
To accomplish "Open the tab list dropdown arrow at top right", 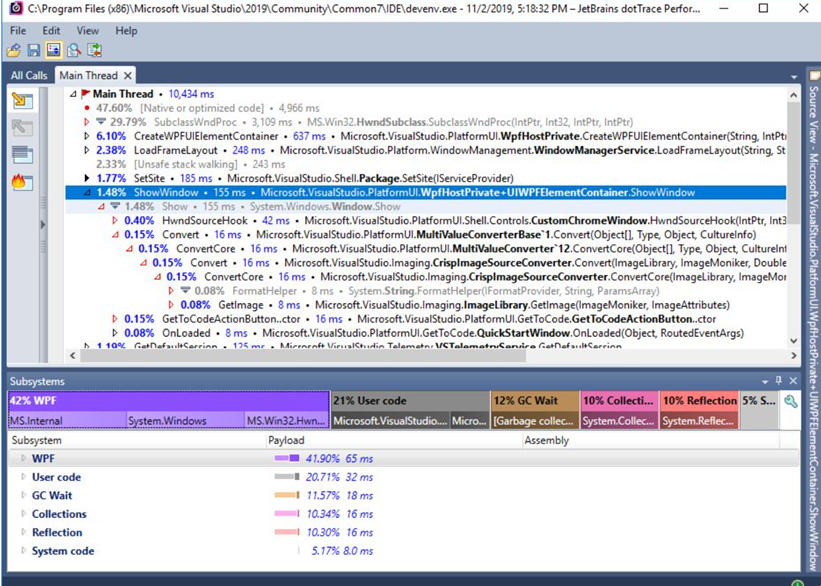I will coord(794,77).
